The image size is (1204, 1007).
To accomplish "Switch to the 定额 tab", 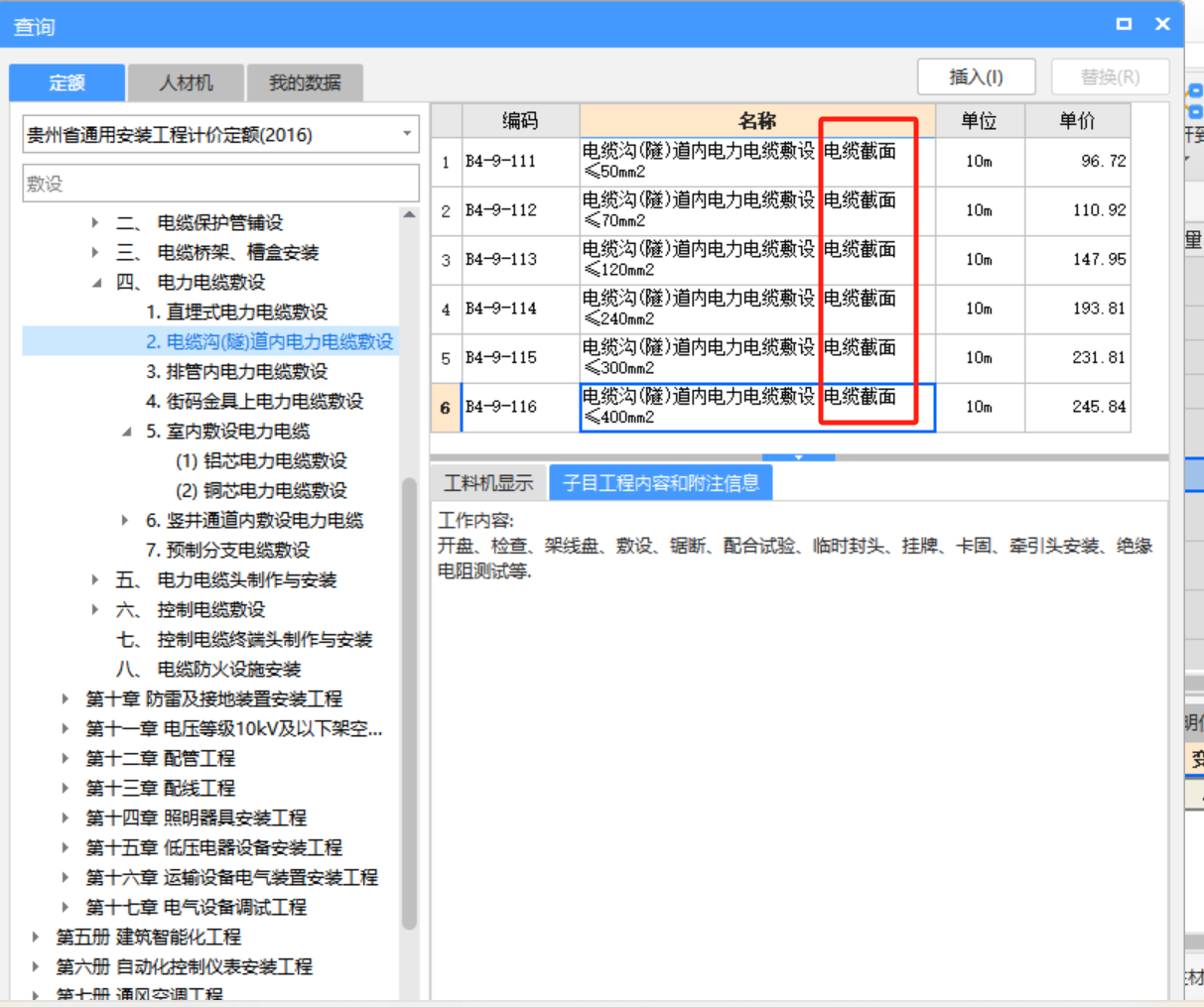I will click(x=67, y=82).
